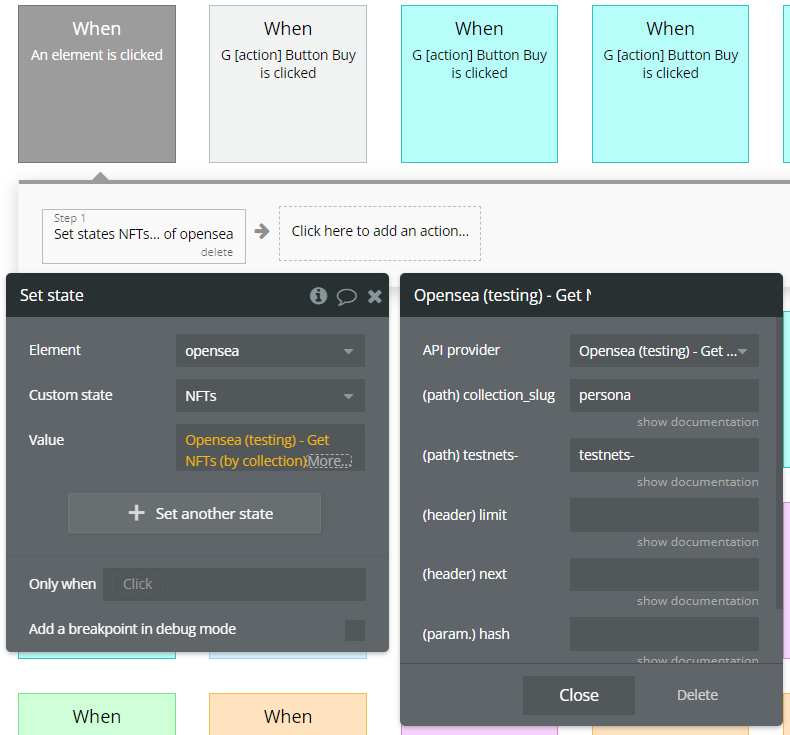Show documentation for collection_slug
This screenshot has width=790, height=735.
697,422
